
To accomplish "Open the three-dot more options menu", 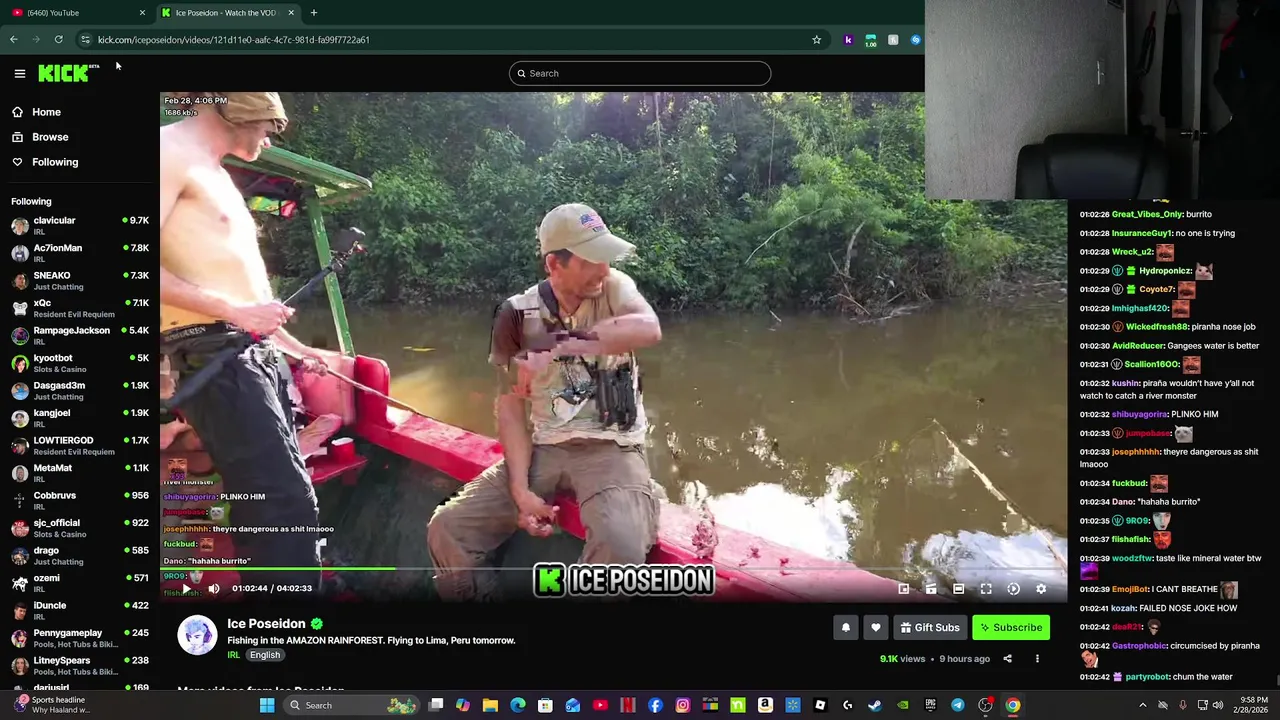I will (x=1037, y=659).
